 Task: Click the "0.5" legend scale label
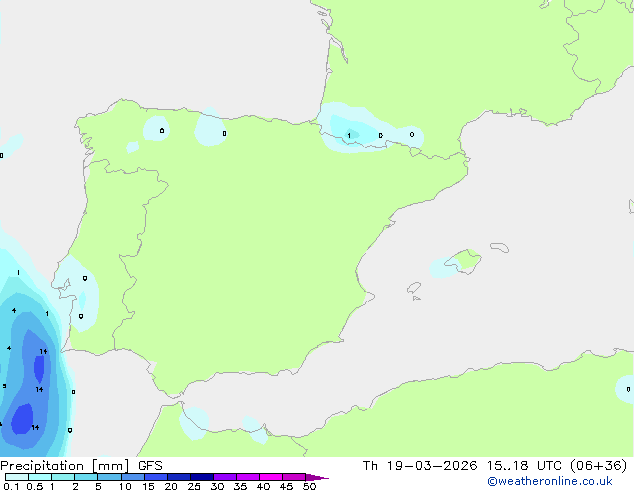34,486
